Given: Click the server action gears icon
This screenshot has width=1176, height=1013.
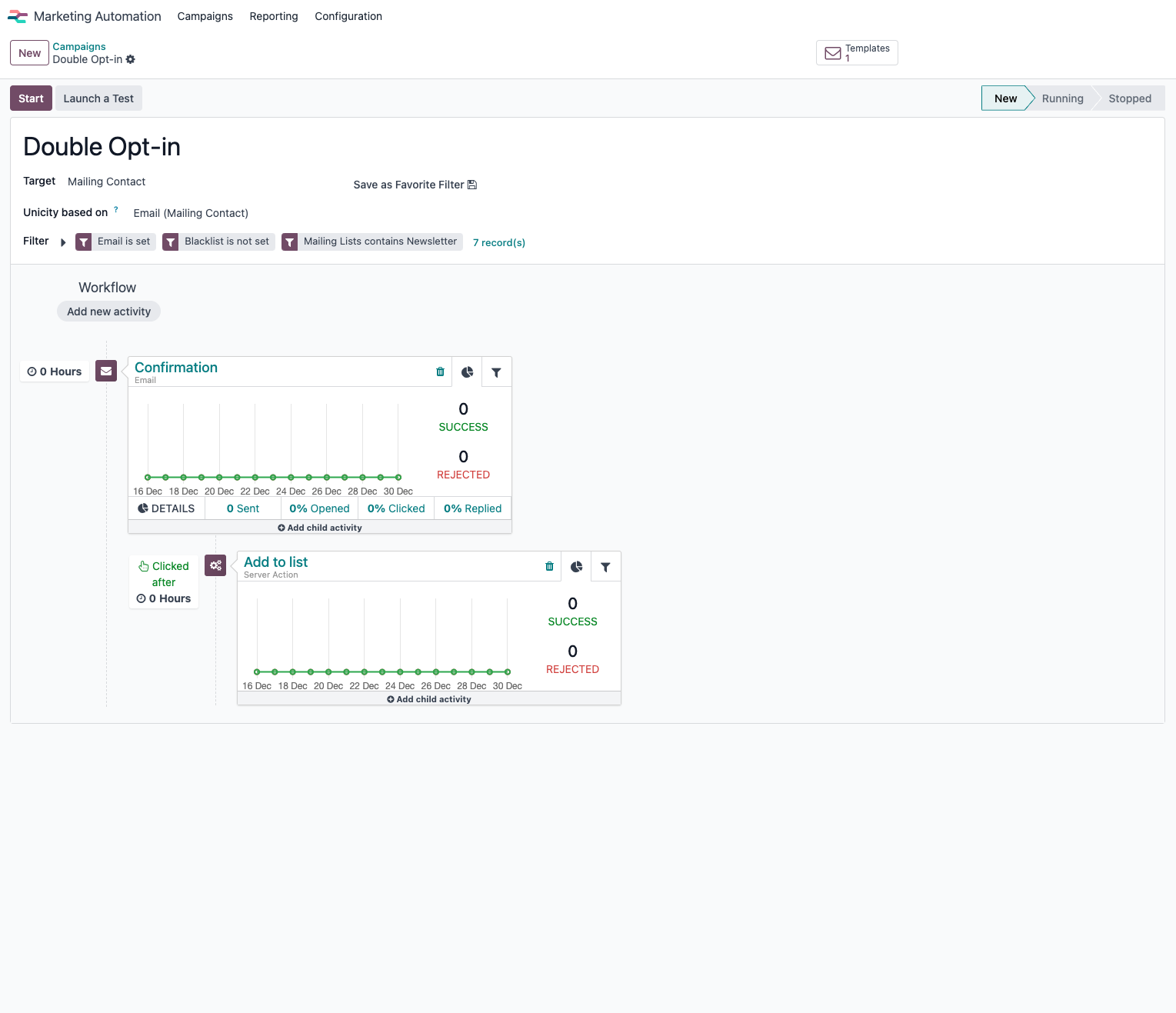Looking at the screenshot, I should pyautogui.click(x=215, y=565).
